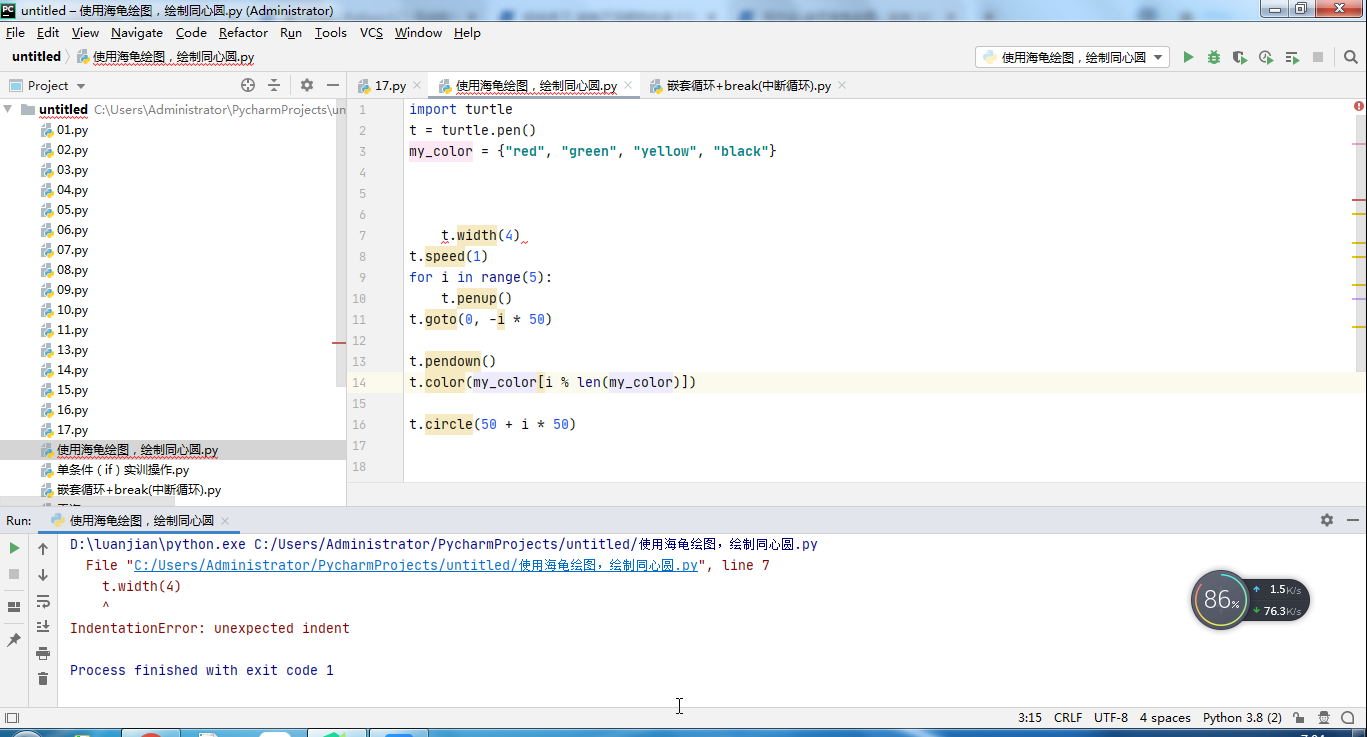This screenshot has height=737, width=1367.
Task: Click the speech bubble icon in status bar
Action: (x=1349, y=718)
